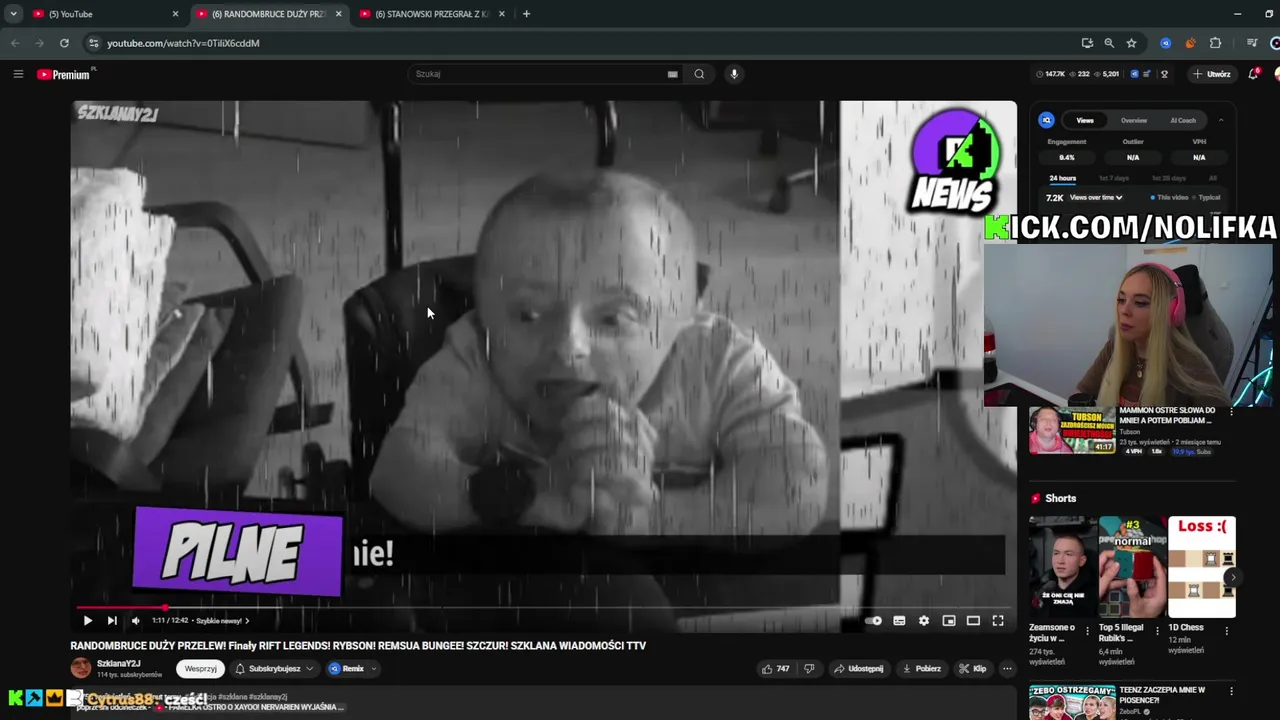
Task: Toggle video subtitles
Action: [899, 621]
